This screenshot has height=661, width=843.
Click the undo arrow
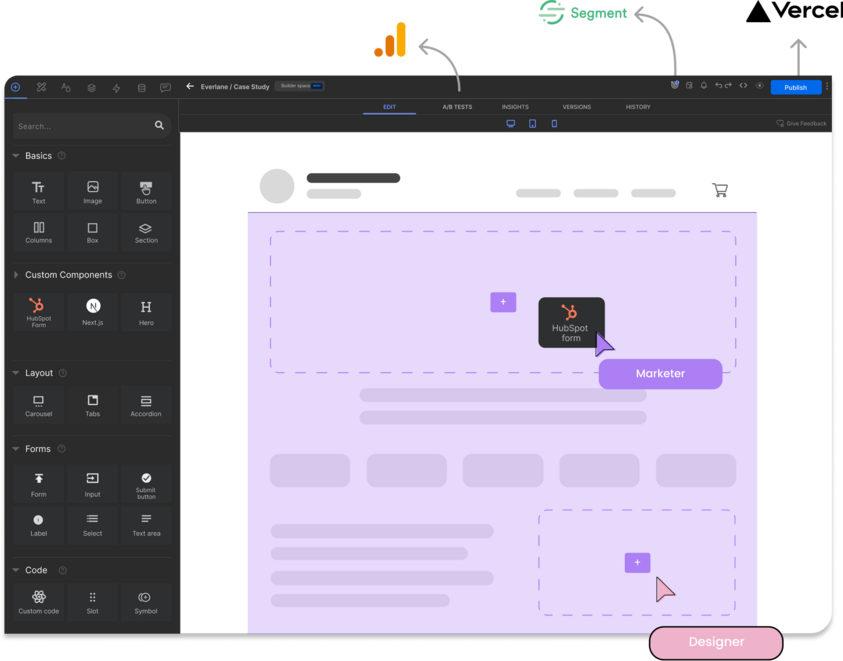pos(718,86)
